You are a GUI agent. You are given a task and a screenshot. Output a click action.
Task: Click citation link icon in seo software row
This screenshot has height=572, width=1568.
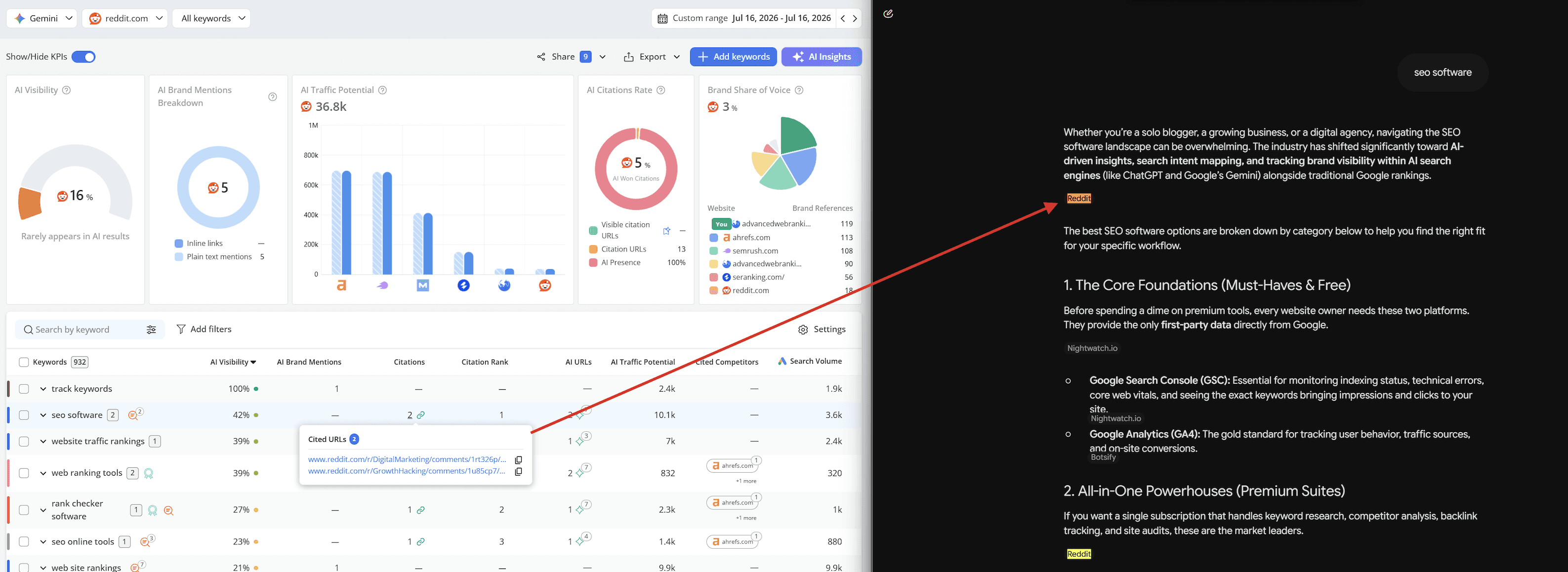(420, 415)
